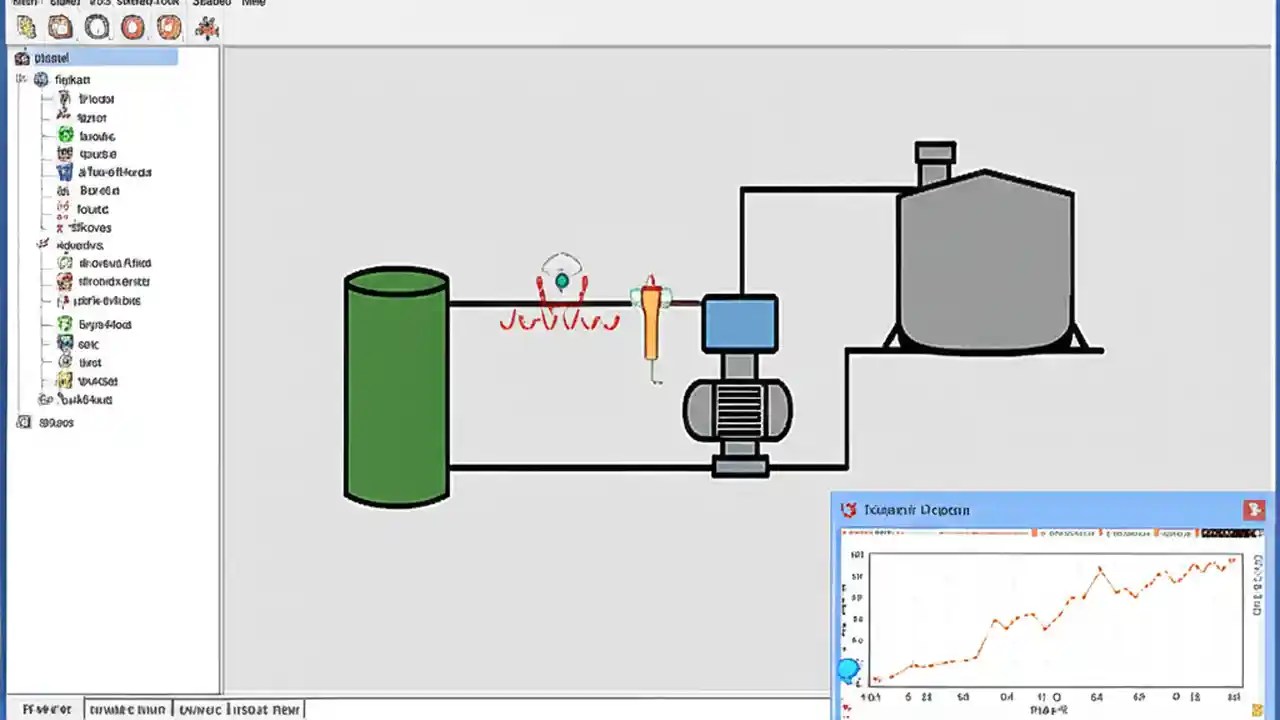Viewport: 1280px width, 720px height.
Task: Select the red circle toolbar icon
Action: (132, 27)
